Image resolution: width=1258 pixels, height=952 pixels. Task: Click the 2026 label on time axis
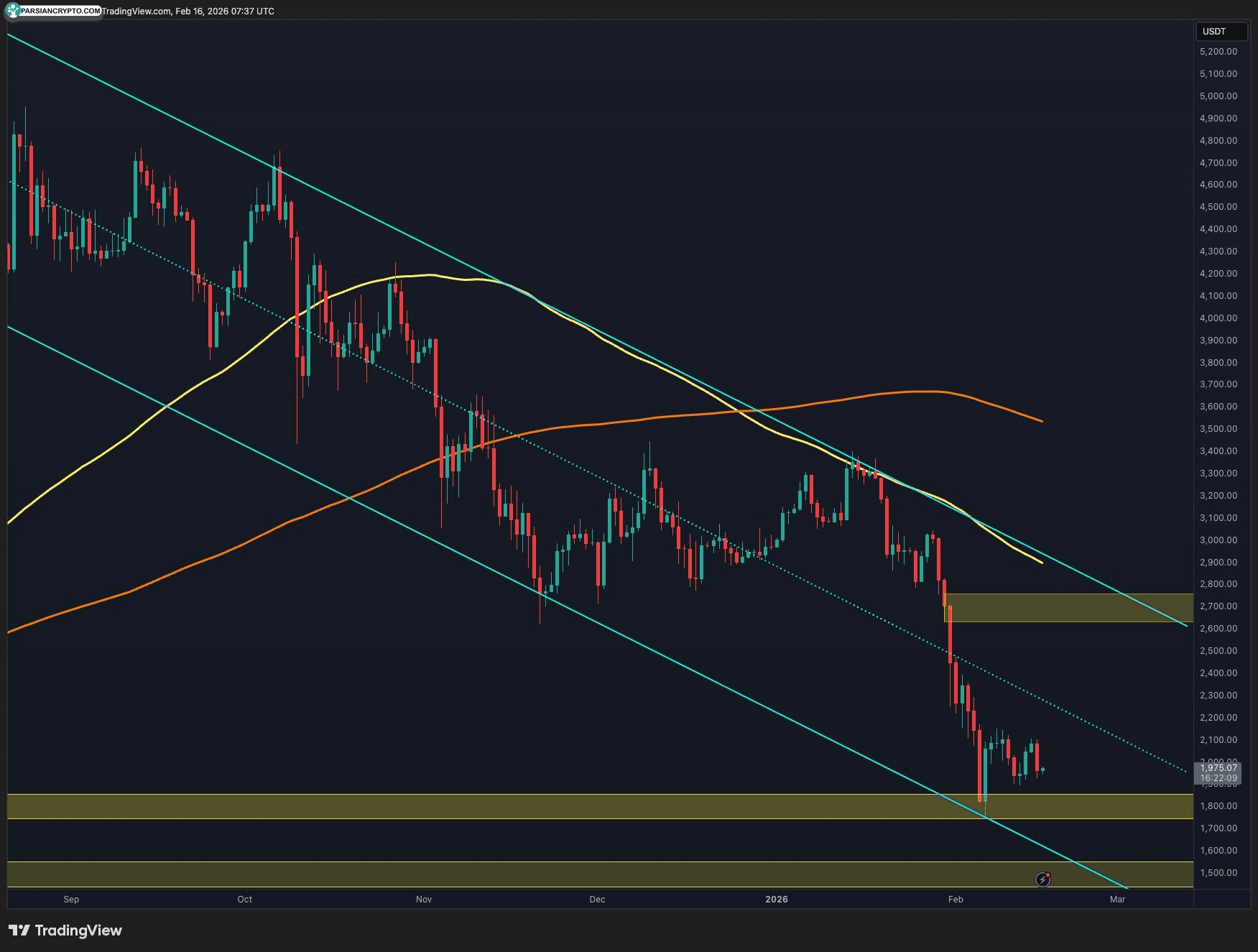tap(777, 900)
